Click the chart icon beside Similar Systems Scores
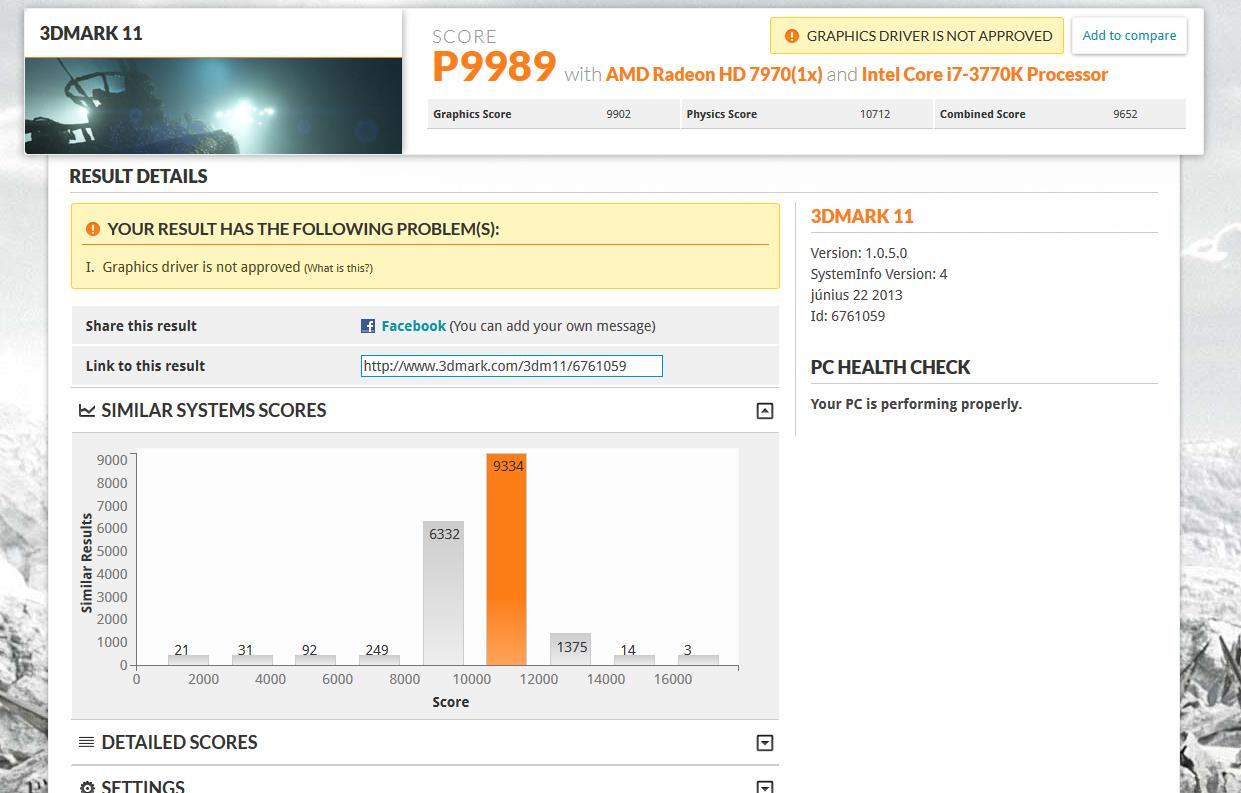 coord(87,410)
